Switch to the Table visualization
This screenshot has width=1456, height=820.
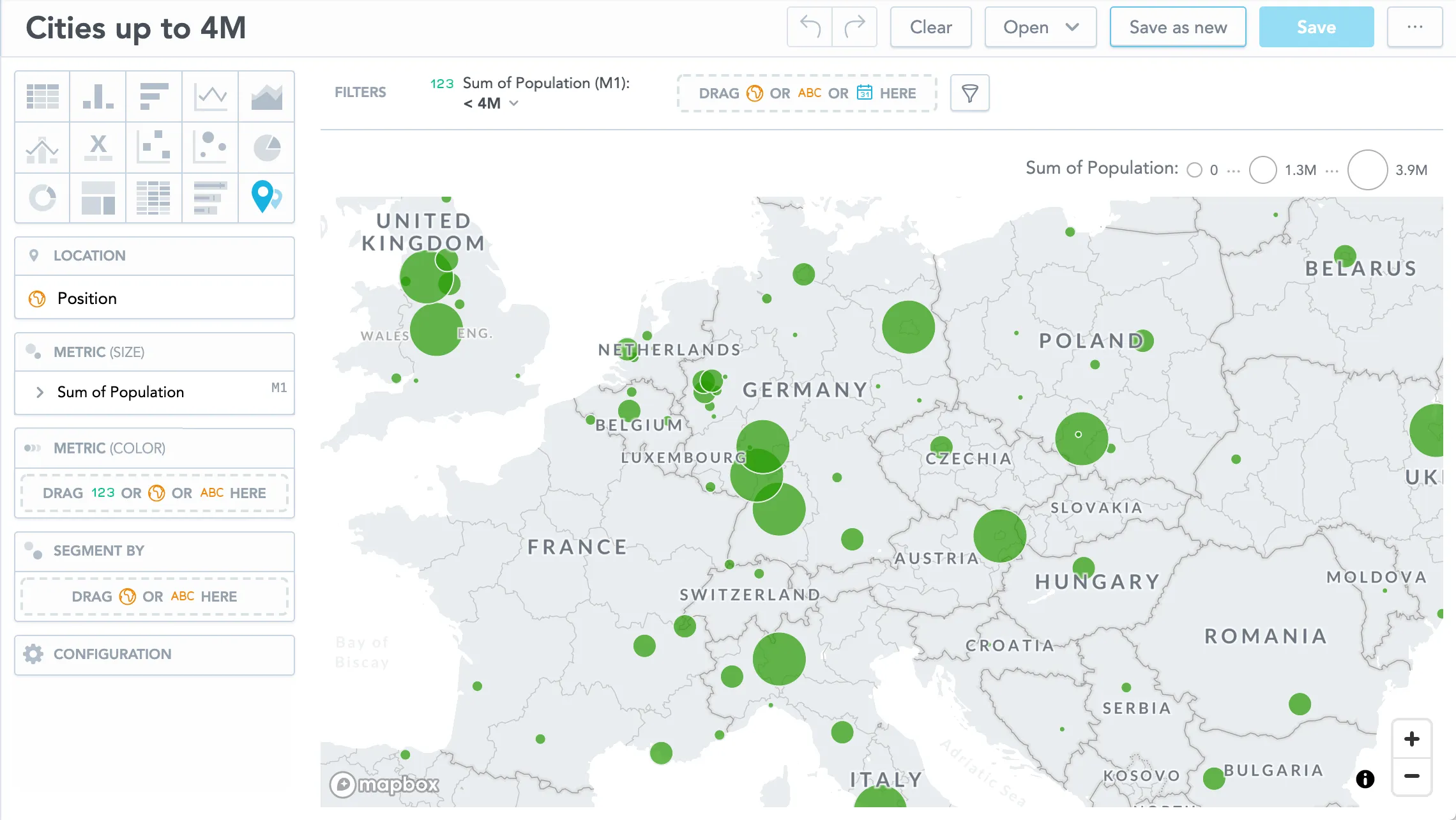(42, 96)
